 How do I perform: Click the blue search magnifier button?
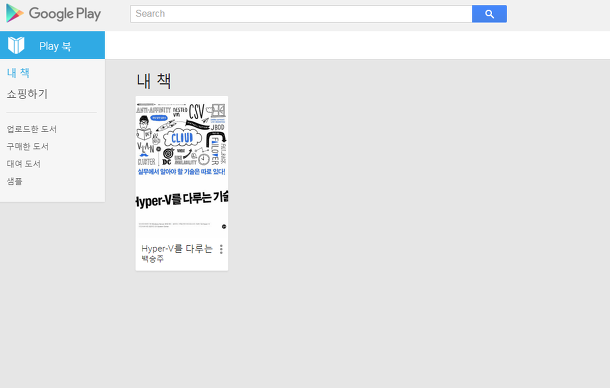[x=489, y=14]
